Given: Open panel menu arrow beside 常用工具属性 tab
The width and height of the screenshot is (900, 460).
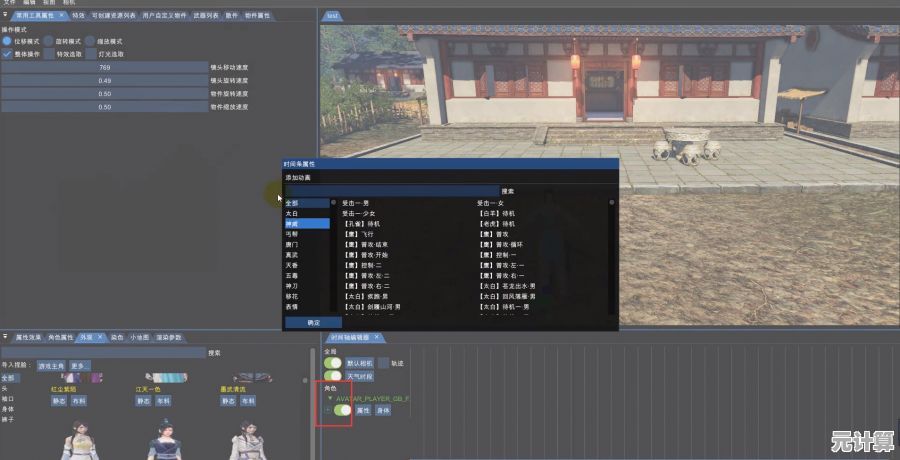Looking at the screenshot, I should tap(5, 16).
